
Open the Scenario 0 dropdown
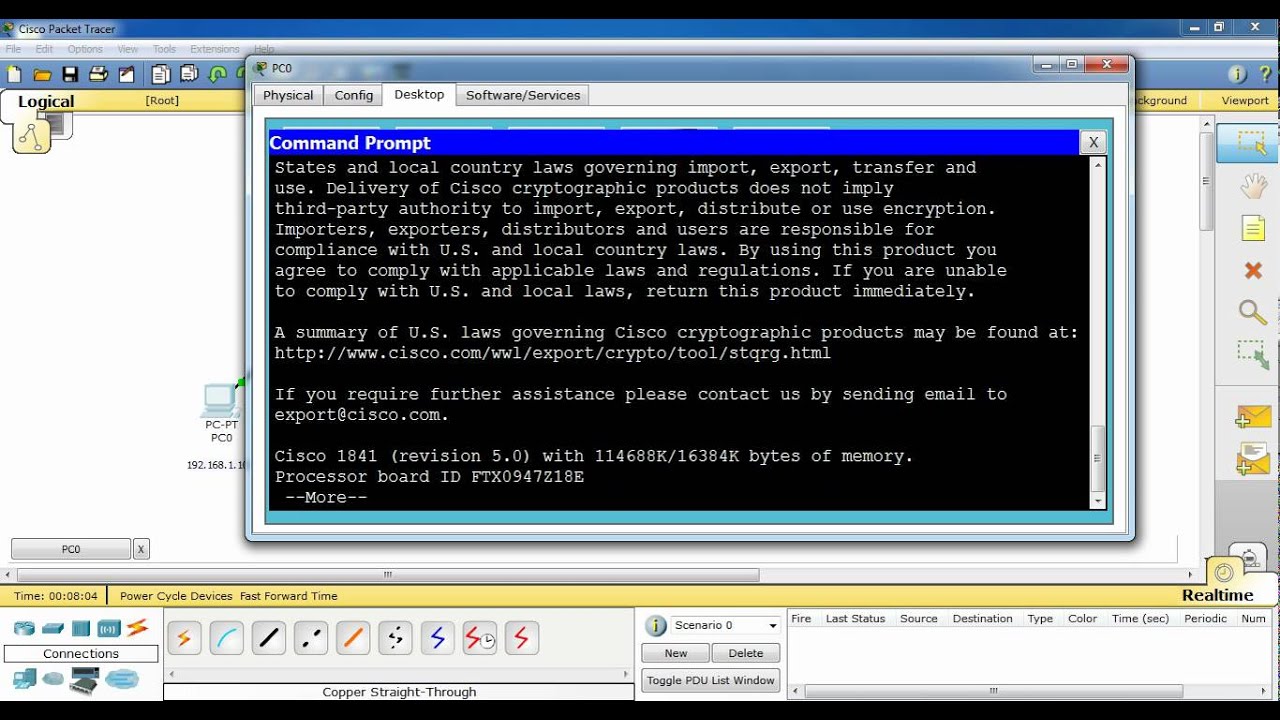point(725,625)
